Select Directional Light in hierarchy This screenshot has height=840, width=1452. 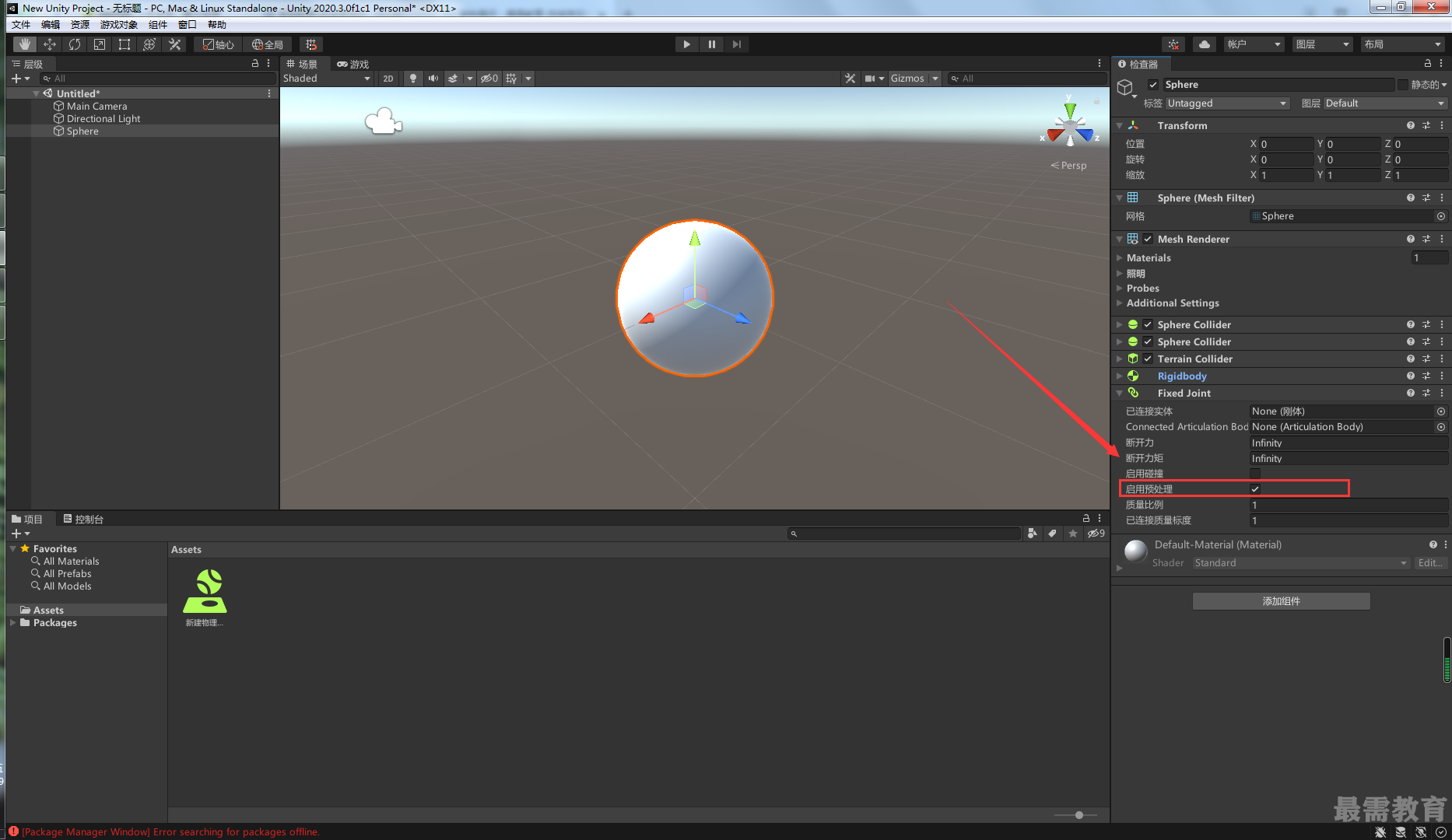tap(103, 119)
